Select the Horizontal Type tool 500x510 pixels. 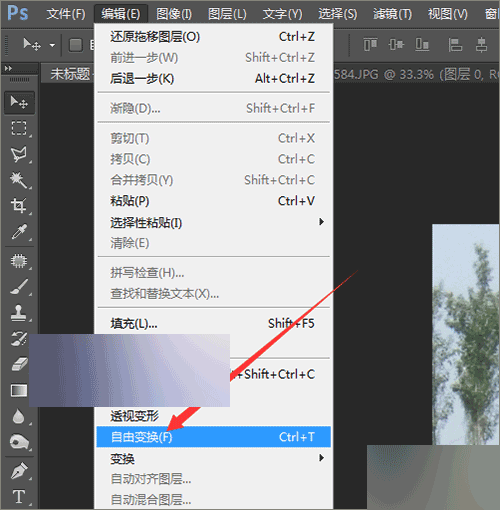[x=19, y=497]
